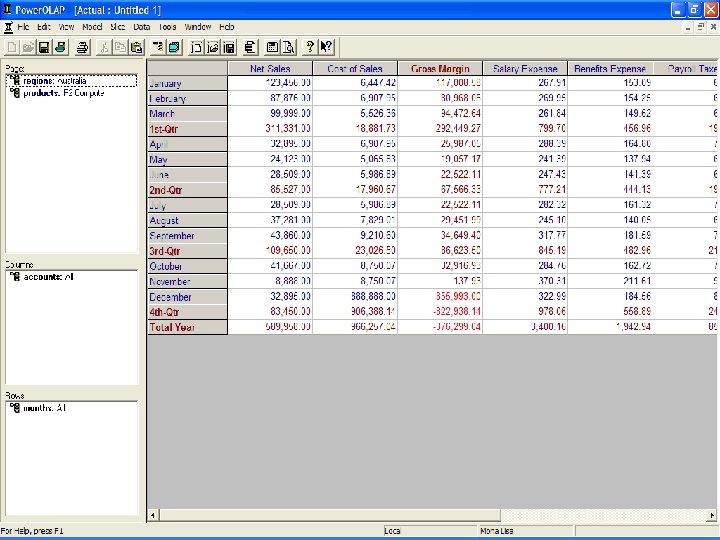Click the Cut scissors icon

click(105, 47)
